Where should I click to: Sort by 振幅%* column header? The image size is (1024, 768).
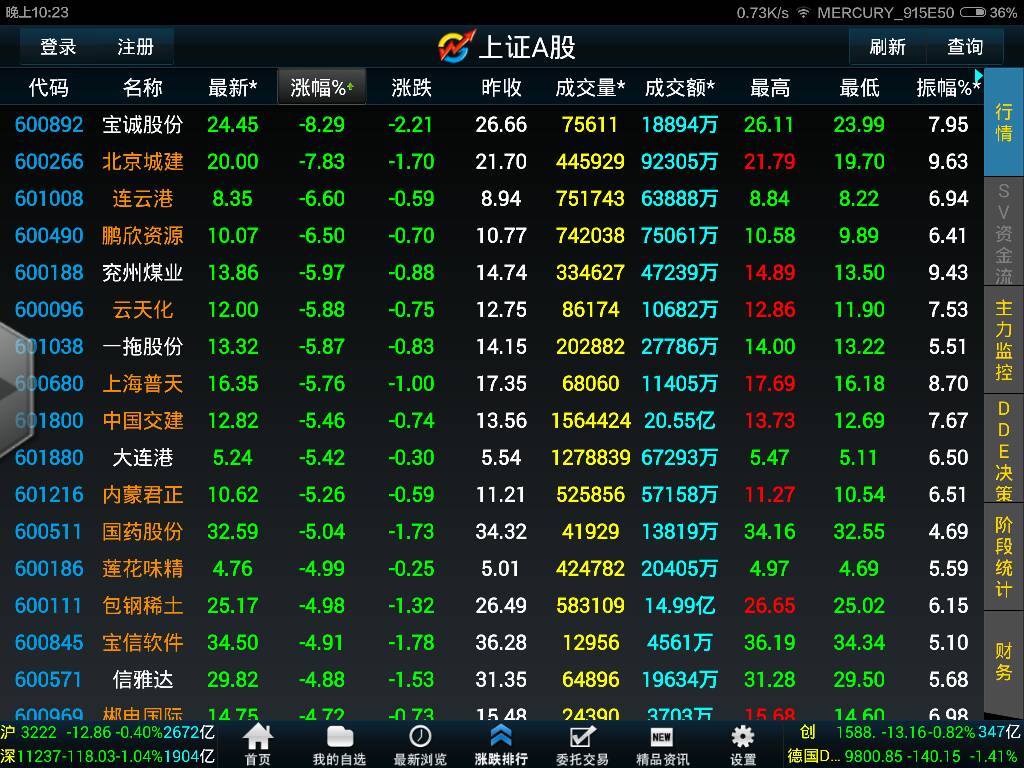[948, 87]
